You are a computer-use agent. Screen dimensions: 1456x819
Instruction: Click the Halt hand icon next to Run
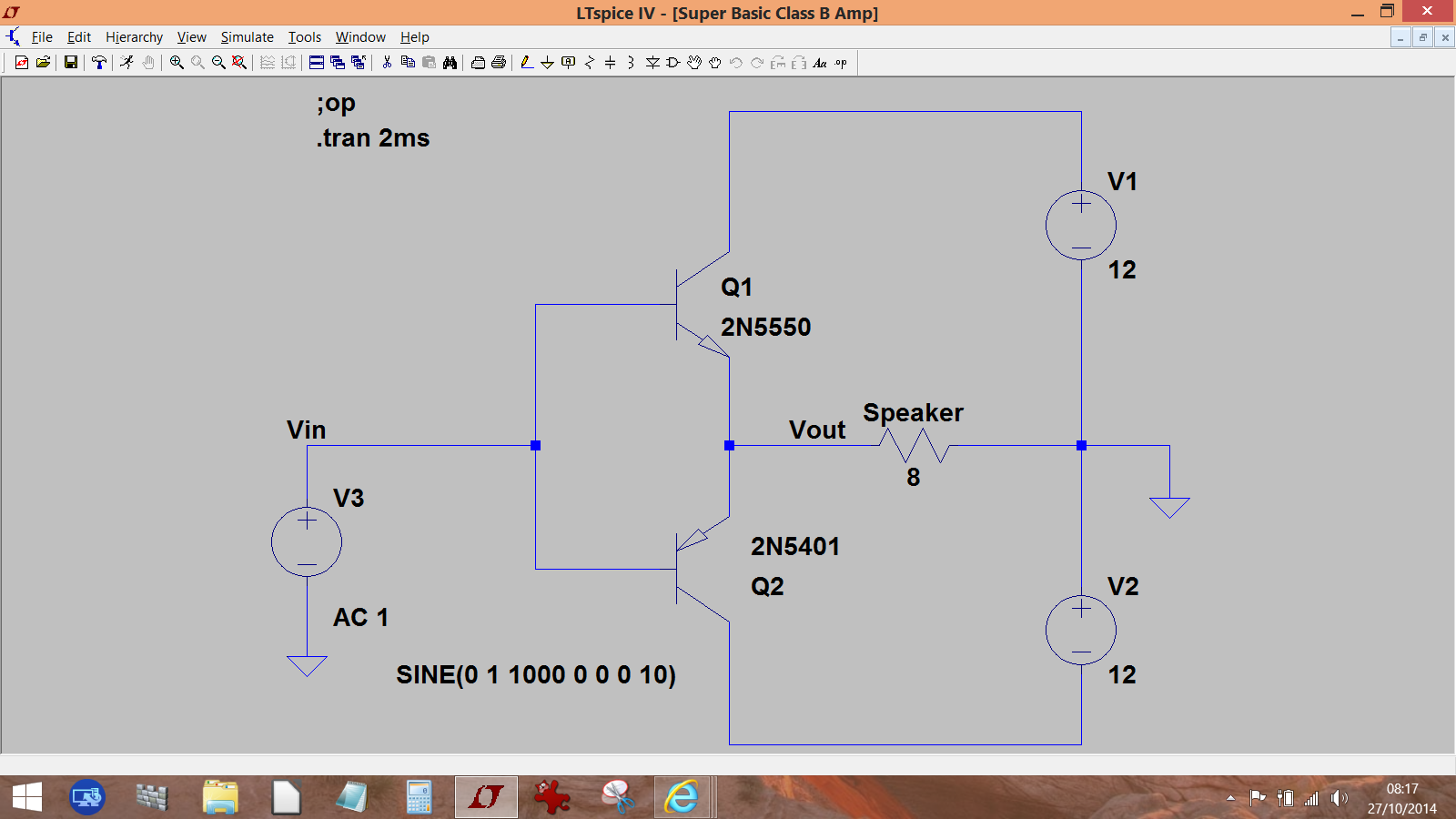click(x=148, y=63)
